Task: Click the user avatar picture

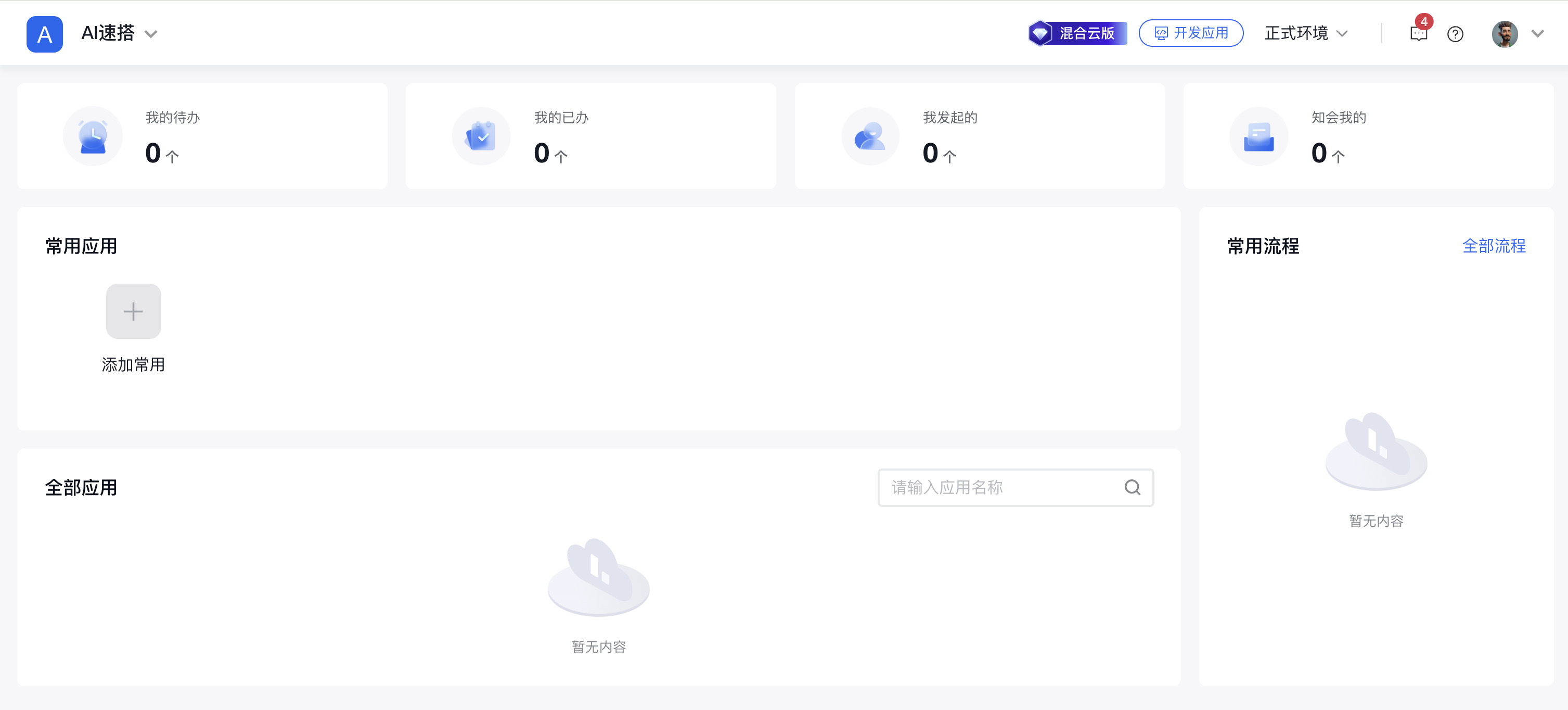Action: click(1504, 34)
